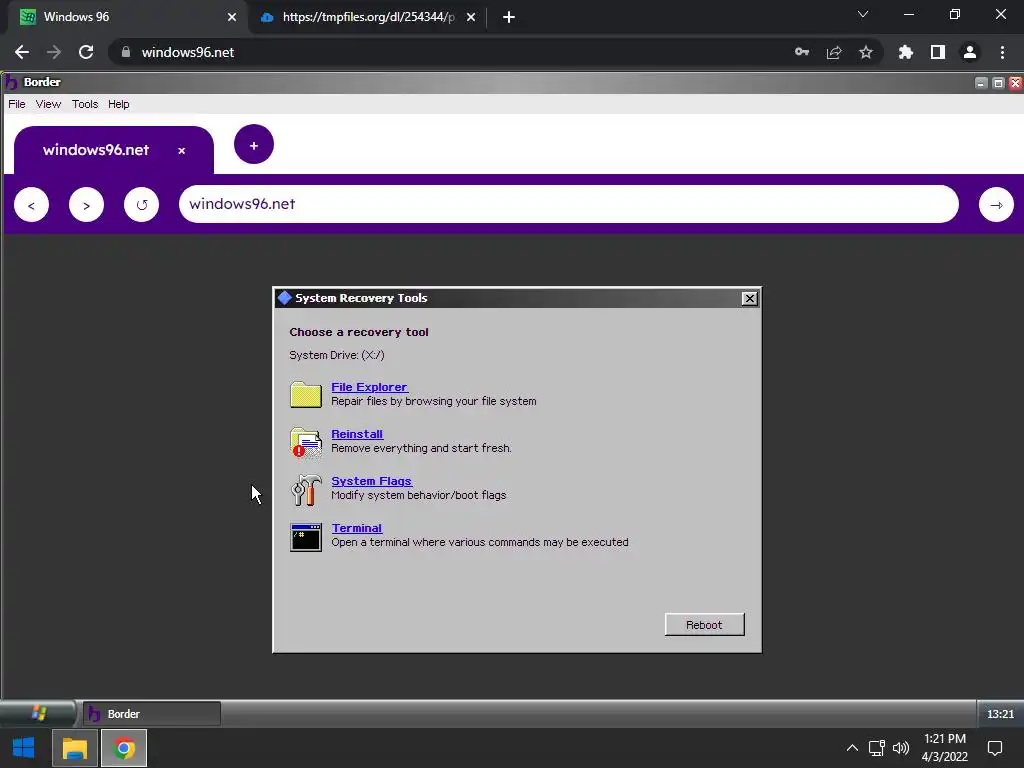Open the Help menu in Border
The width and height of the screenshot is (1024, 768).
click(119, 104)
